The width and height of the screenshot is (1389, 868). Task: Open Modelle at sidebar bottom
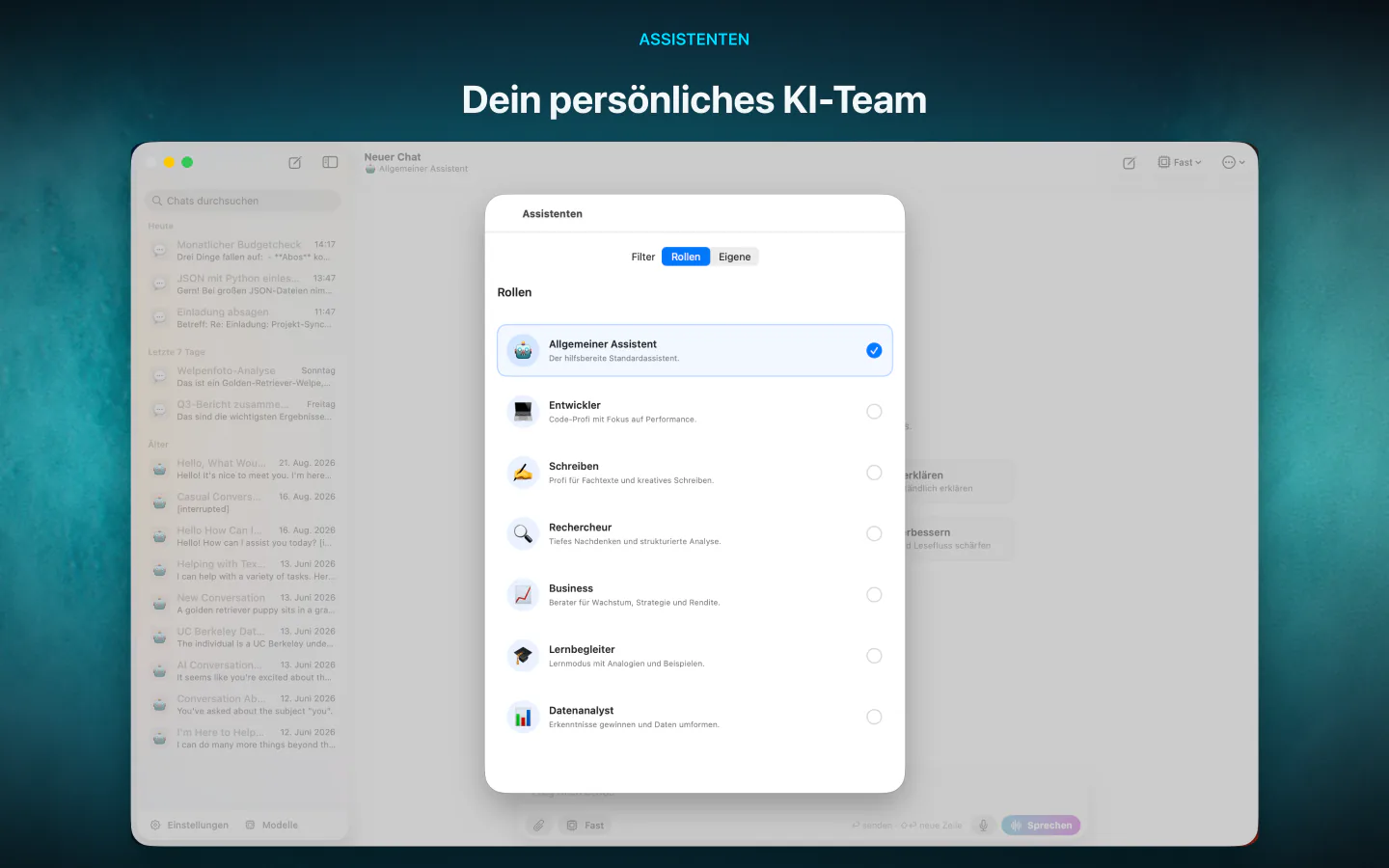coord(272,826)
